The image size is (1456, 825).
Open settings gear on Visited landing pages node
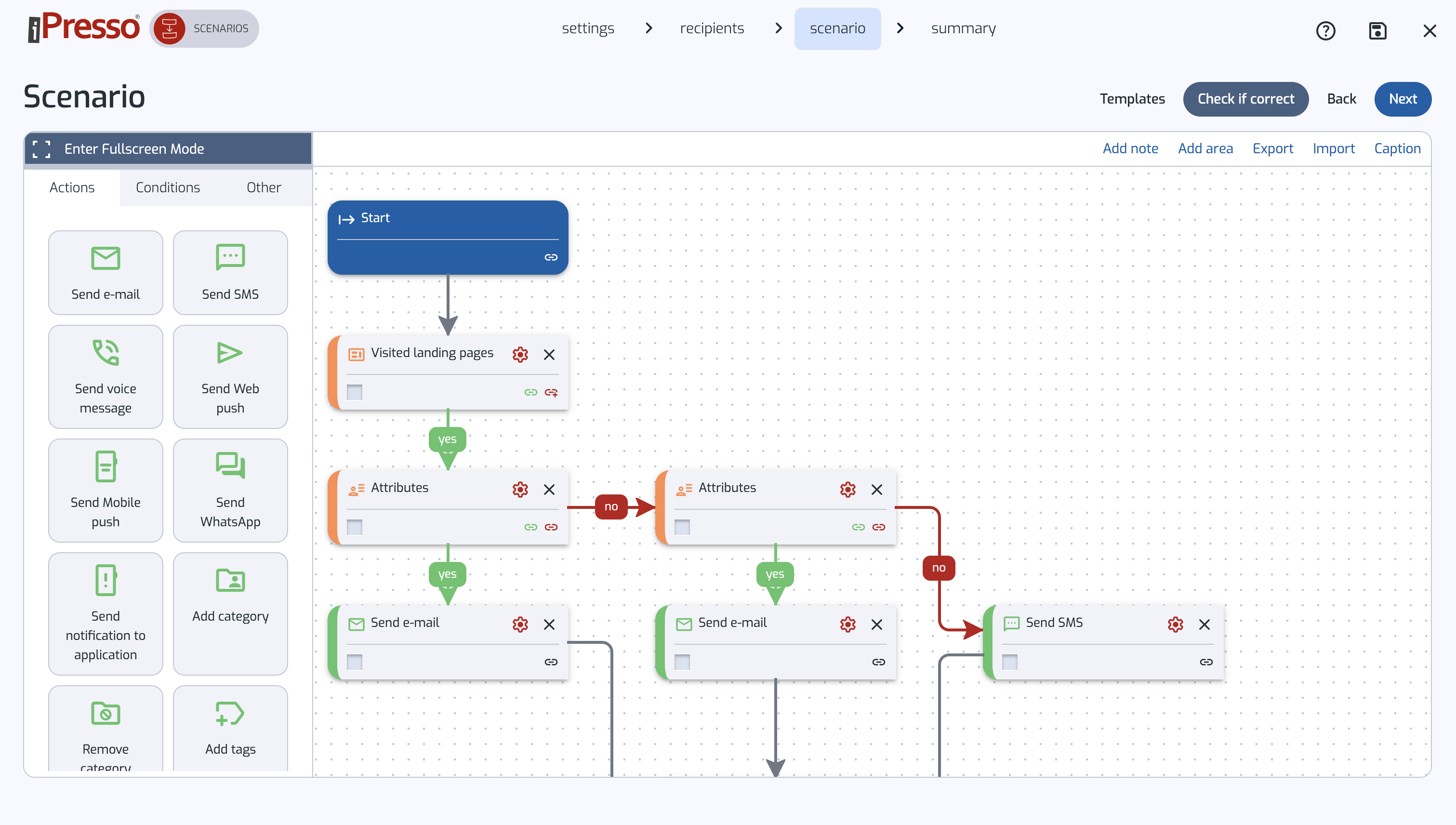click(519, 354)
